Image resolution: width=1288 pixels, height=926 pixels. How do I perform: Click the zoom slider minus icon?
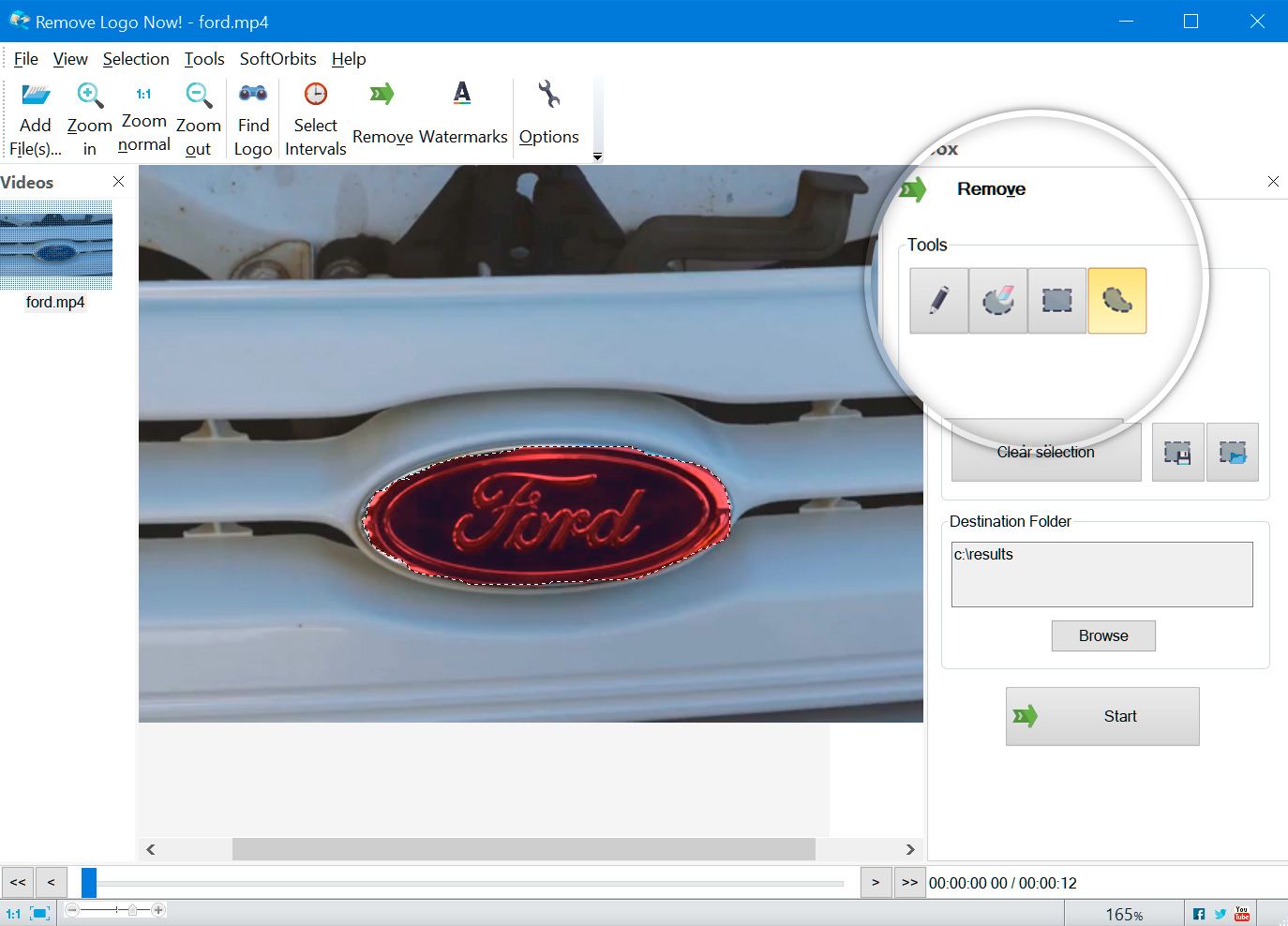(72, 910)
